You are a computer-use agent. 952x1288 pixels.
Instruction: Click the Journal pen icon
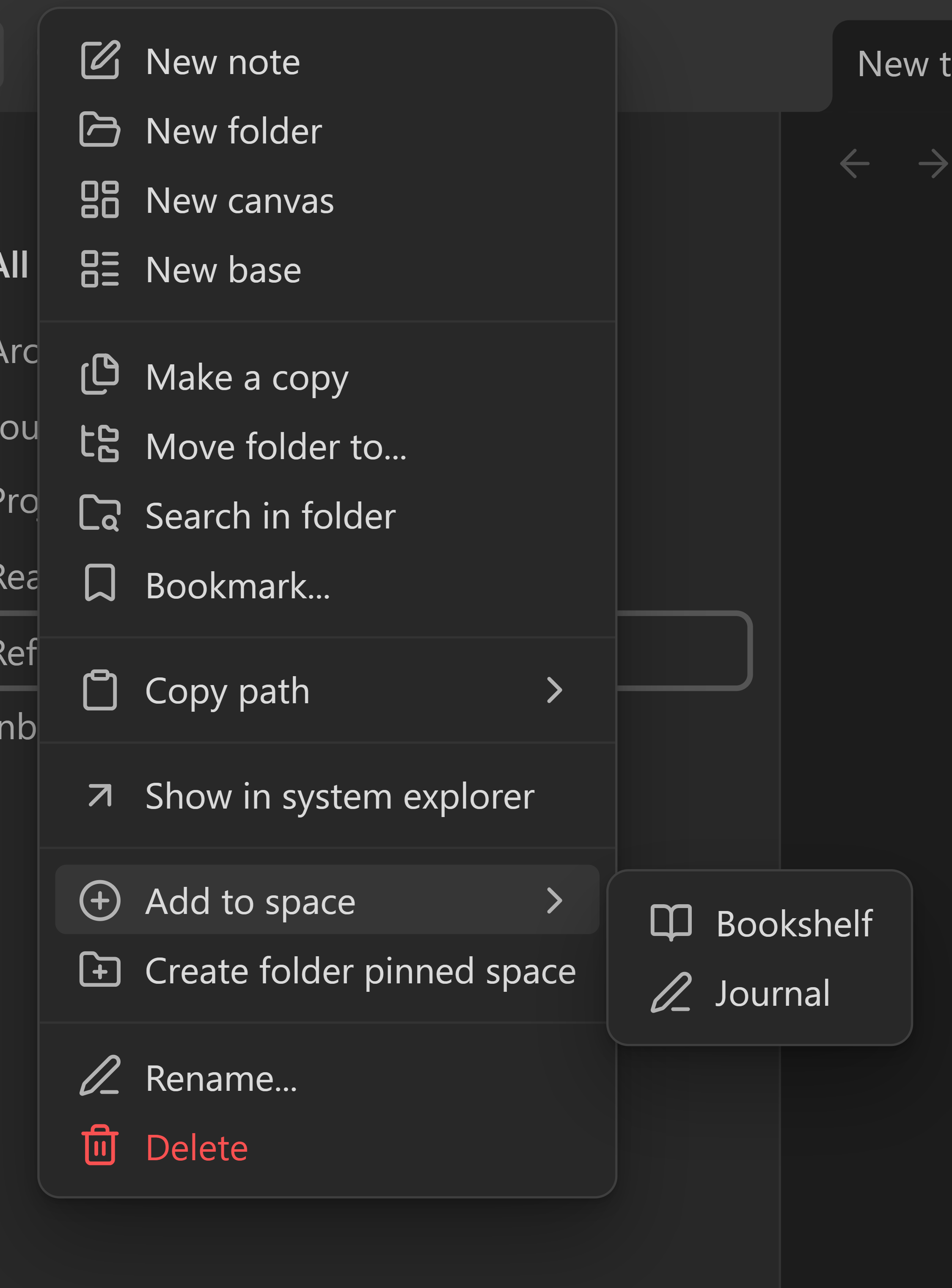(x=671, y=992)
